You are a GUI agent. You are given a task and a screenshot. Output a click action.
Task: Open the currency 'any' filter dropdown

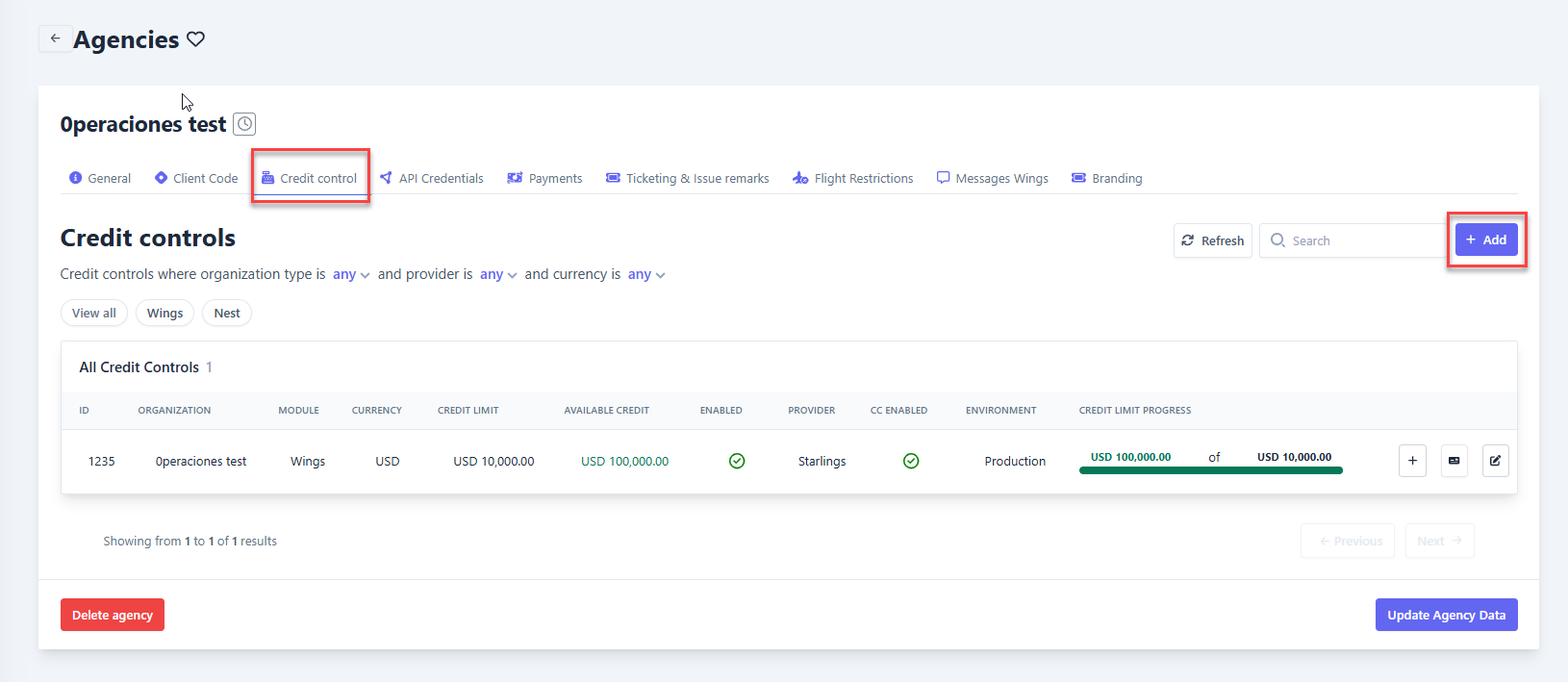(x=646, y=275)
